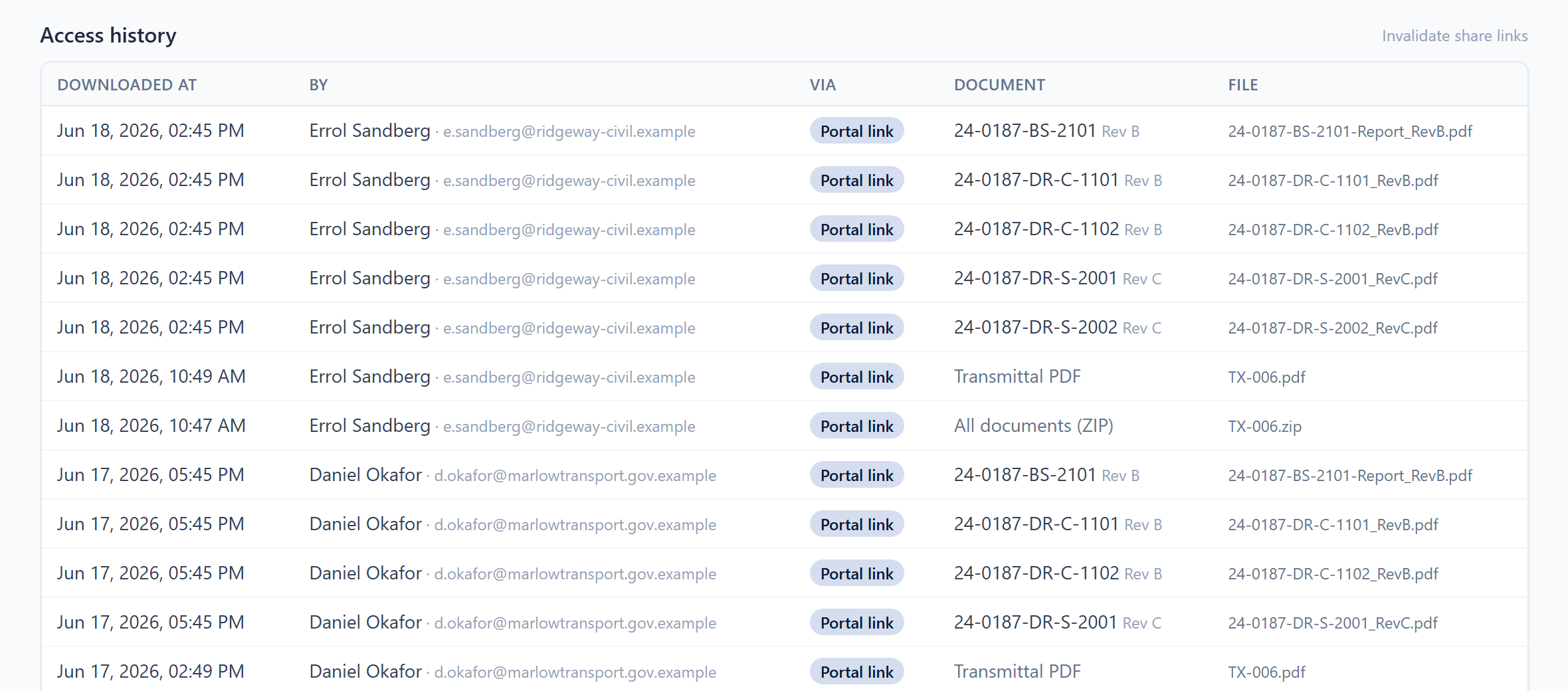Click Errol Sandberg in the TX-006.zip row
The height and width of the screenshot is (691, 1568).
(x=369, y=426)
